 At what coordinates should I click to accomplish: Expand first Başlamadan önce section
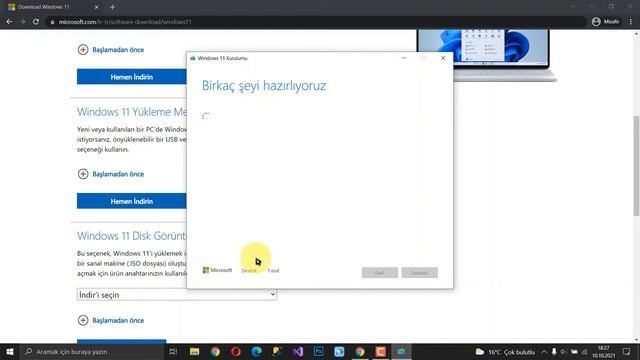click(x=111, y=50)
